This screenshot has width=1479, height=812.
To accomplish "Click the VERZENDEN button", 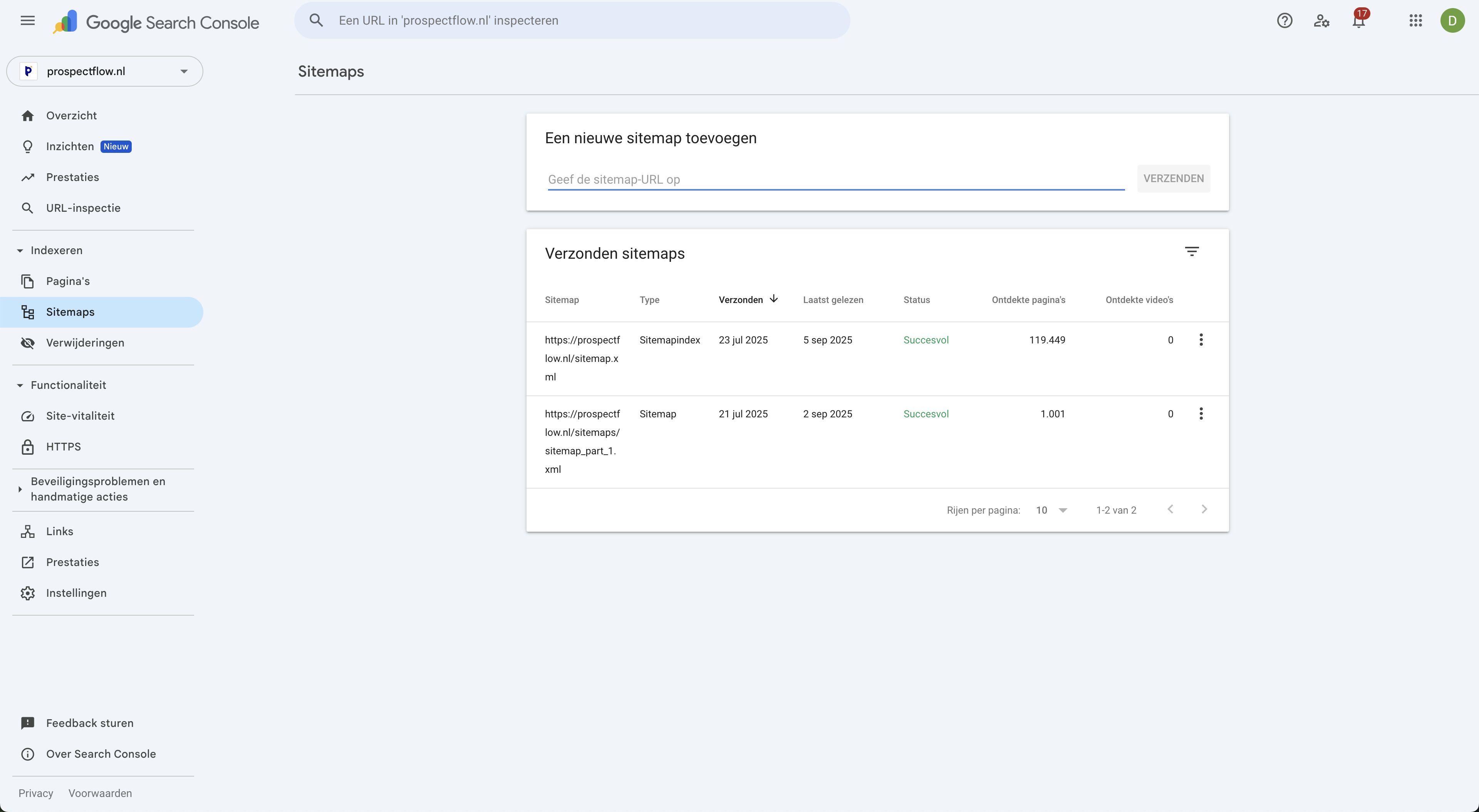I will (1174, 179).
